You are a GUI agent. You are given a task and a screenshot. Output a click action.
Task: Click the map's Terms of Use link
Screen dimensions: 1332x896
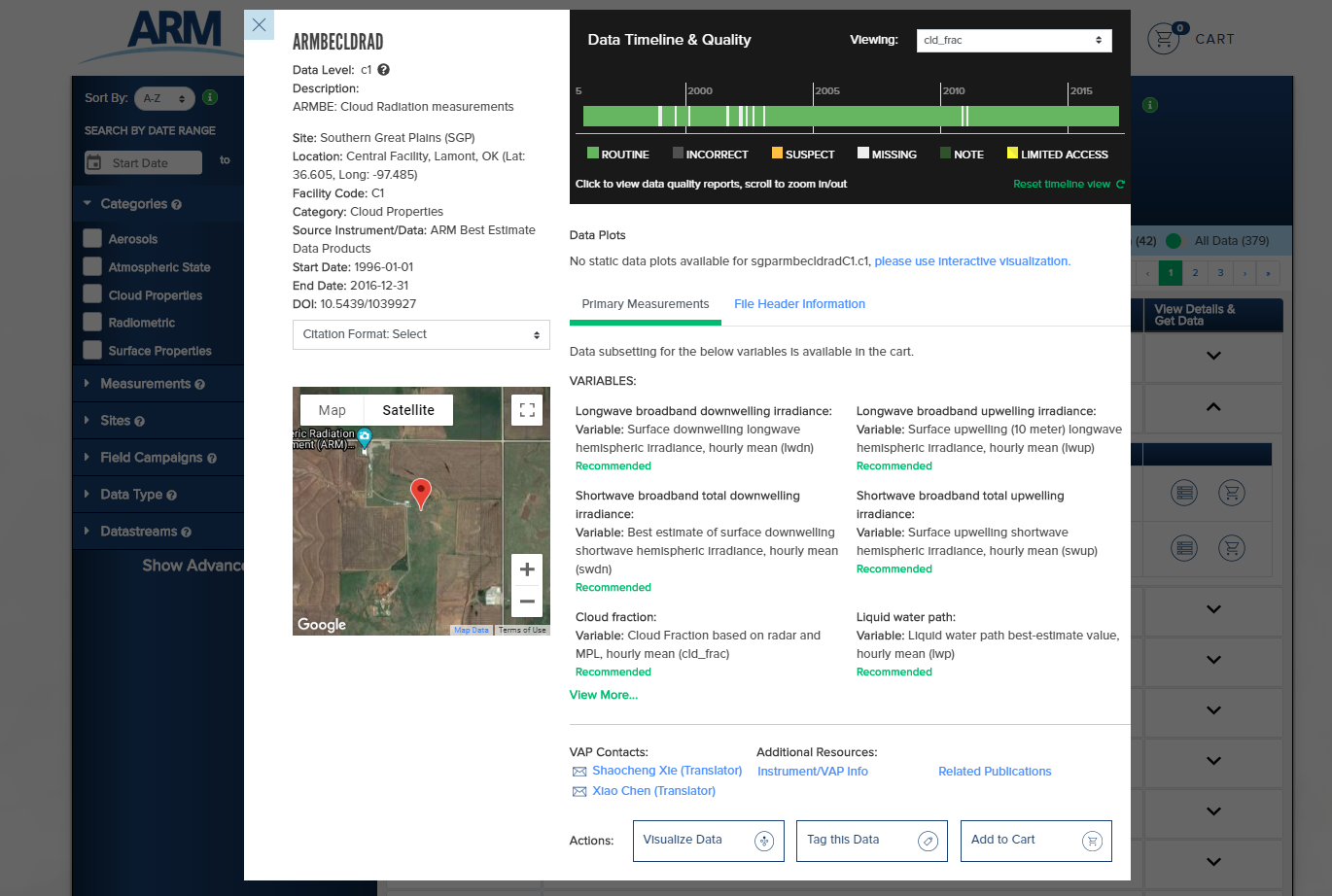coord(522,630)
